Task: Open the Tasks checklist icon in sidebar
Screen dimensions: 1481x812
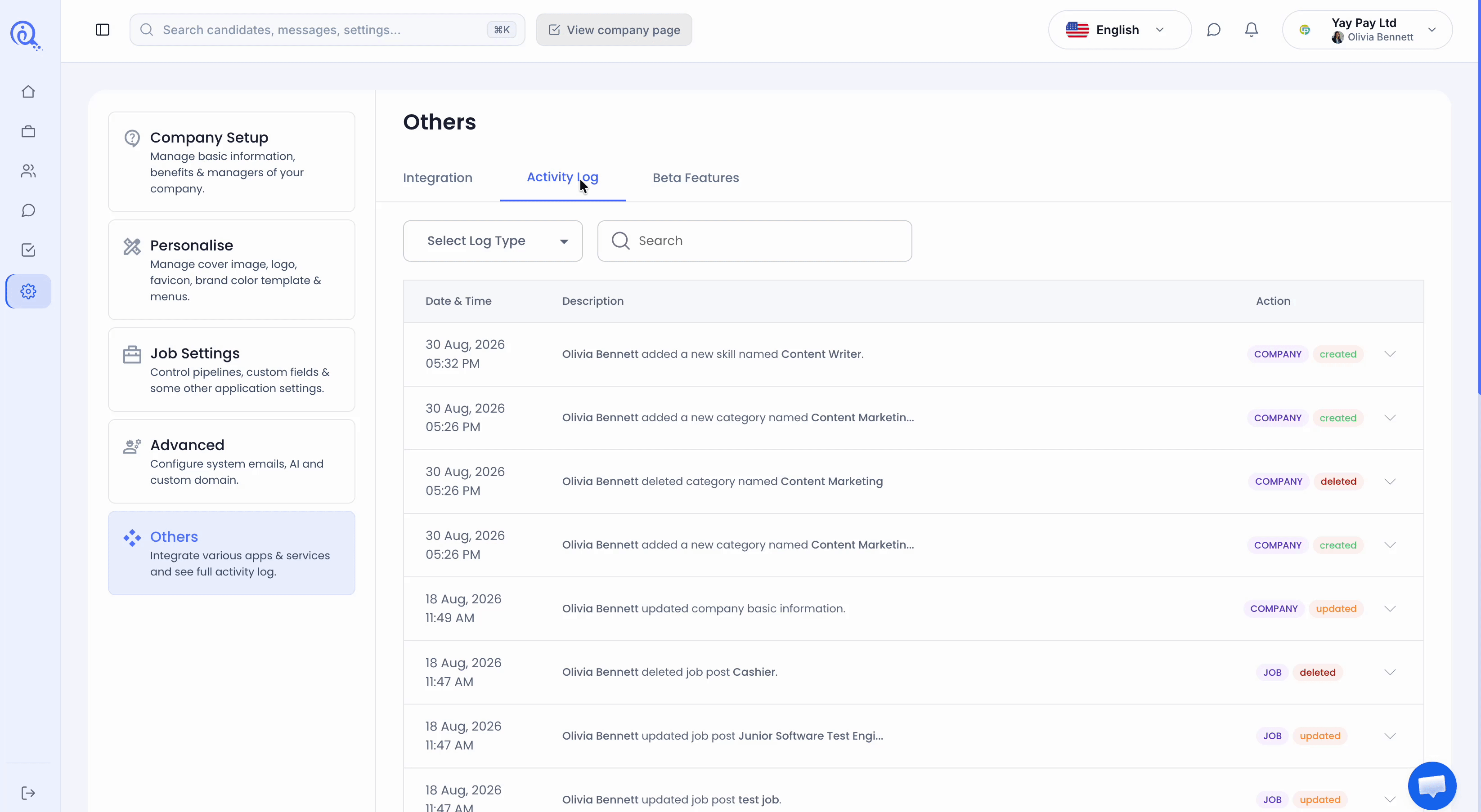Action: (x=28, y=250)
